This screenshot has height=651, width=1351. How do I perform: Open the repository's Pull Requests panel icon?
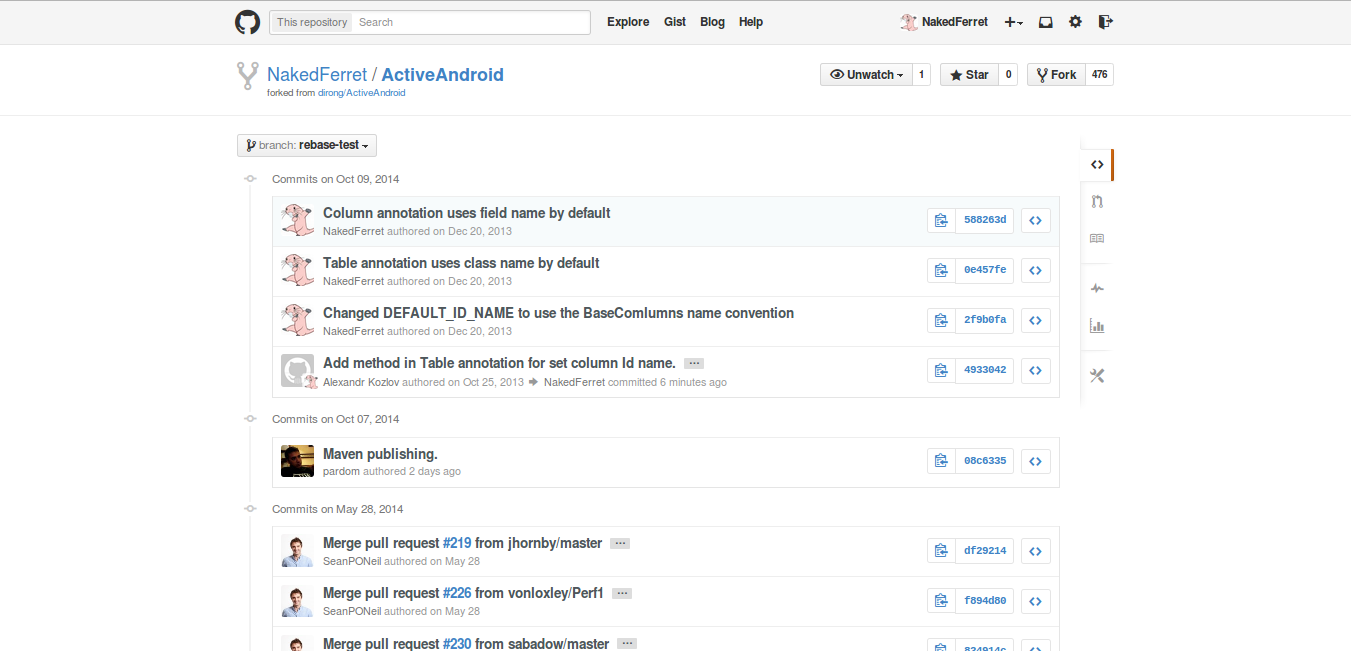click(x=1097, y=201)
